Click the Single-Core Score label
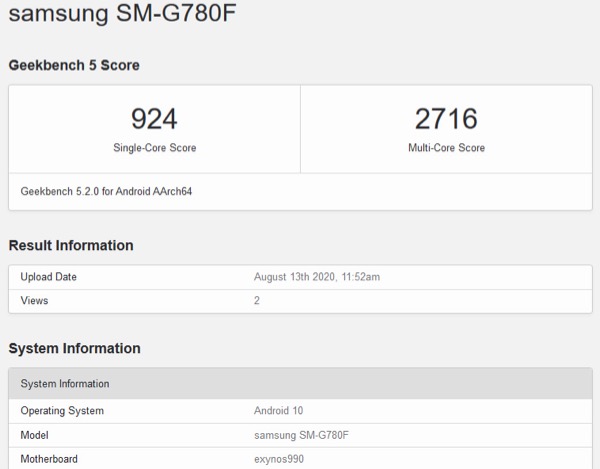The width and height of the screenshot is (600, 469). tap(155, 148)
